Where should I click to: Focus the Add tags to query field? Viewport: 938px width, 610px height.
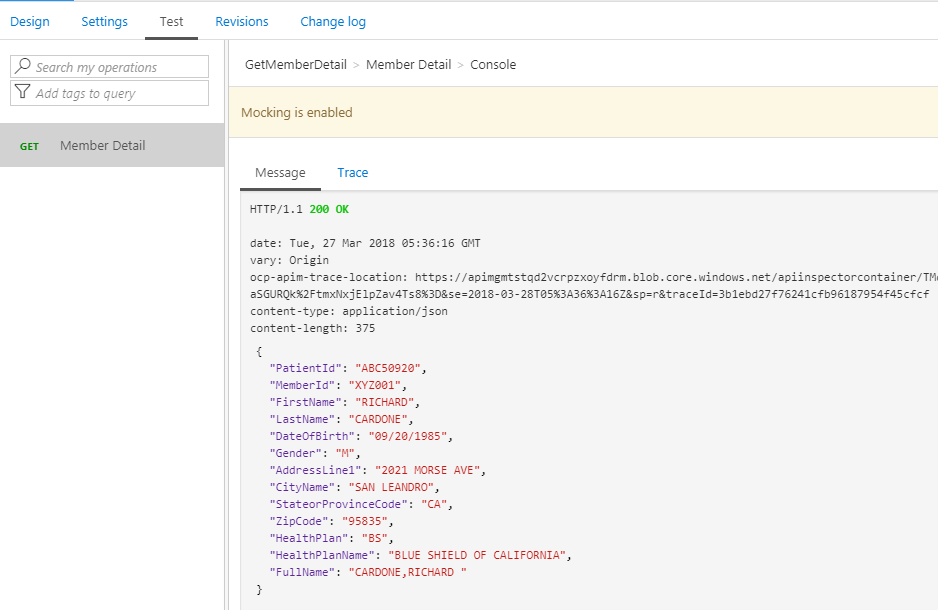coord(109,93)
